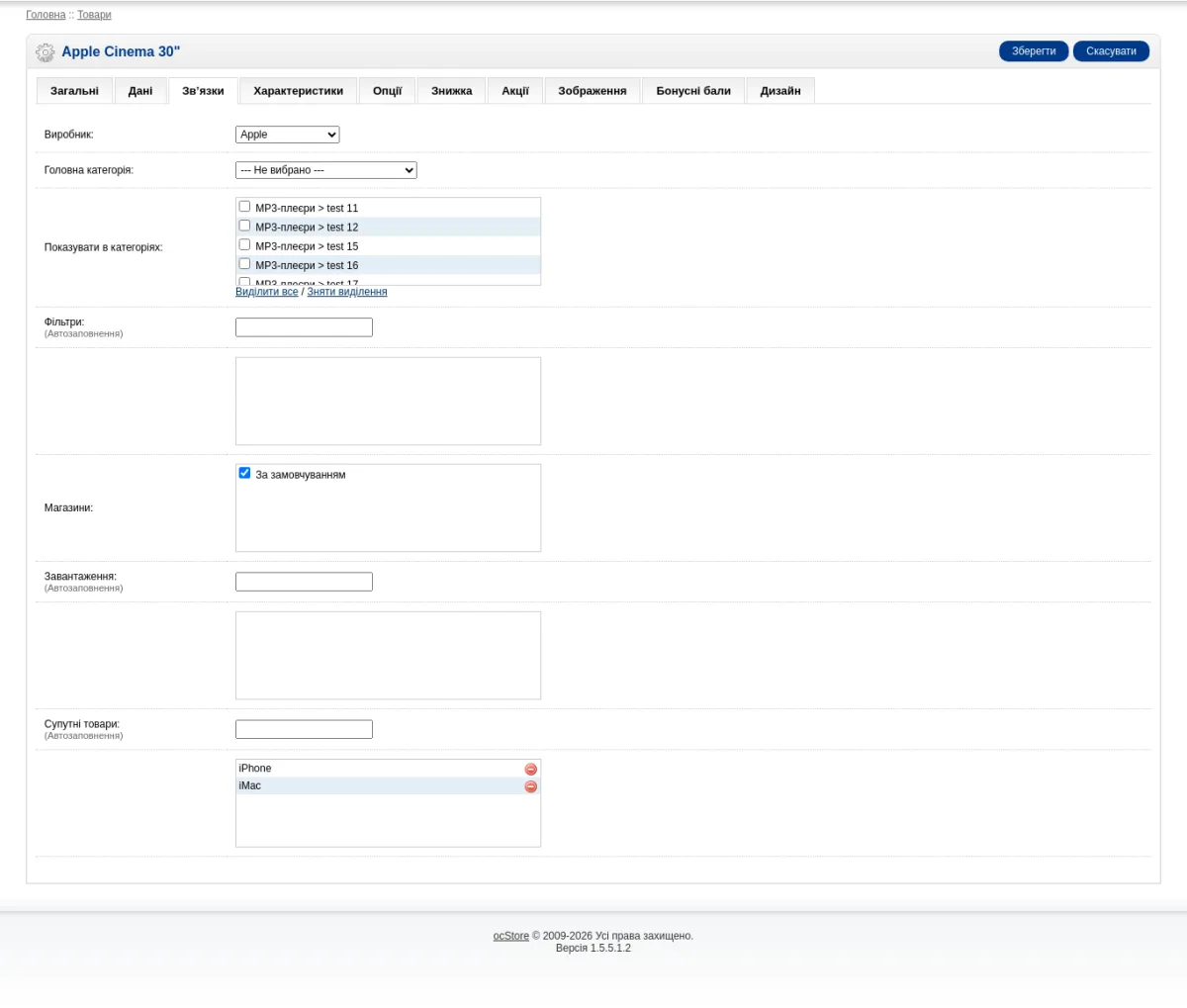The image size is (1187, 1008).
Task: Select the iMac related product row
Action: [x=388, y=786]
